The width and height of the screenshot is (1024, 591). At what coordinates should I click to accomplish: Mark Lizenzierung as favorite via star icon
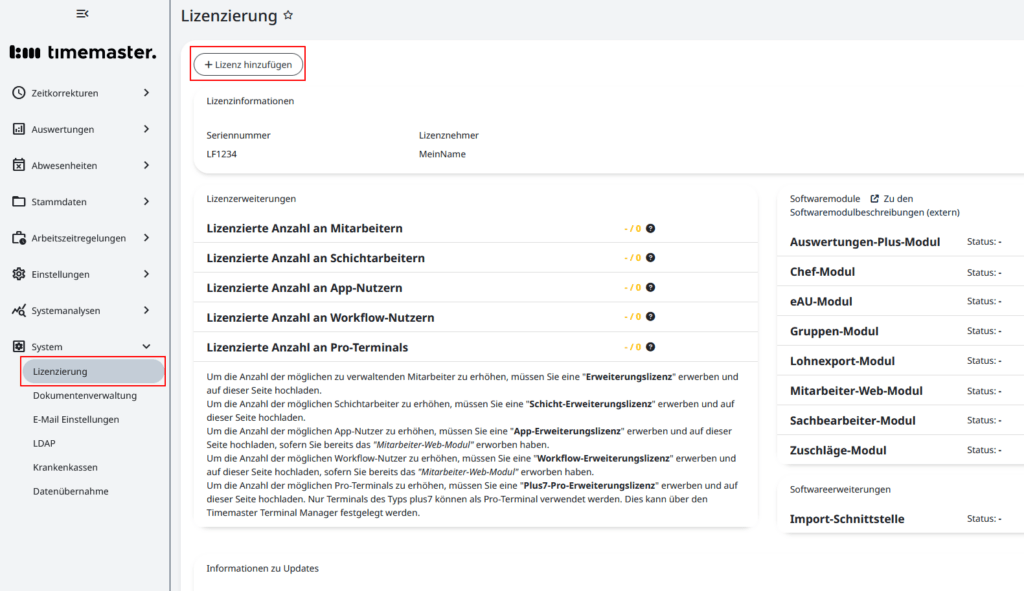[289, 15]
